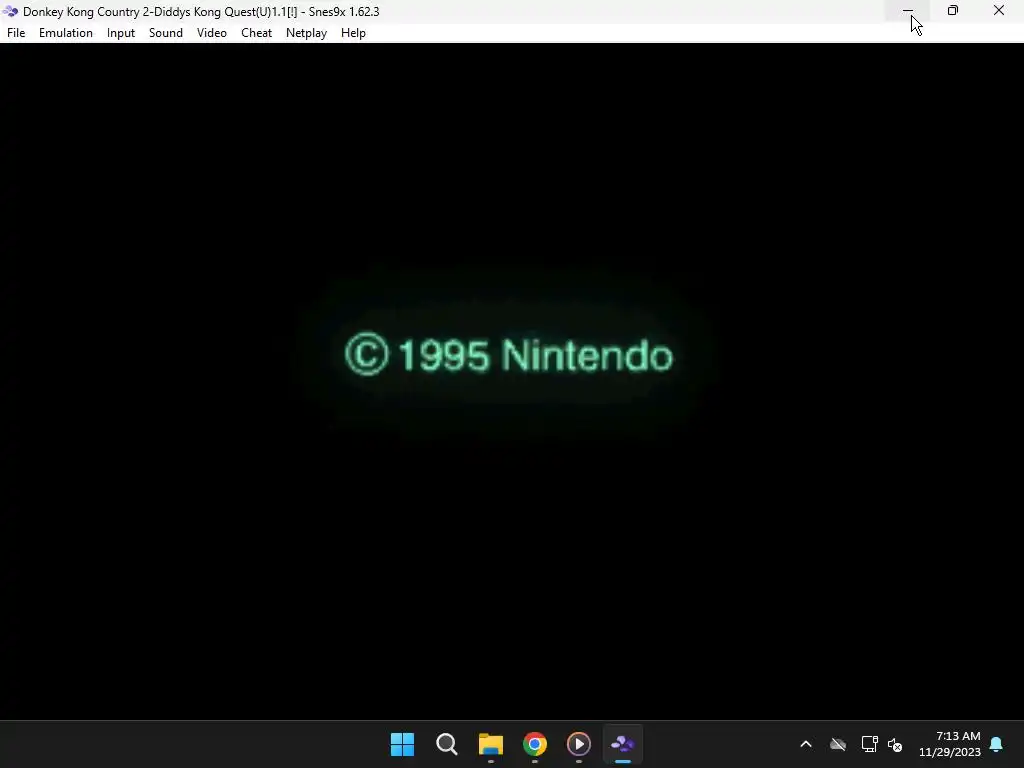Open the Cheat menu
1024x768 pixels.
[256, 33]
